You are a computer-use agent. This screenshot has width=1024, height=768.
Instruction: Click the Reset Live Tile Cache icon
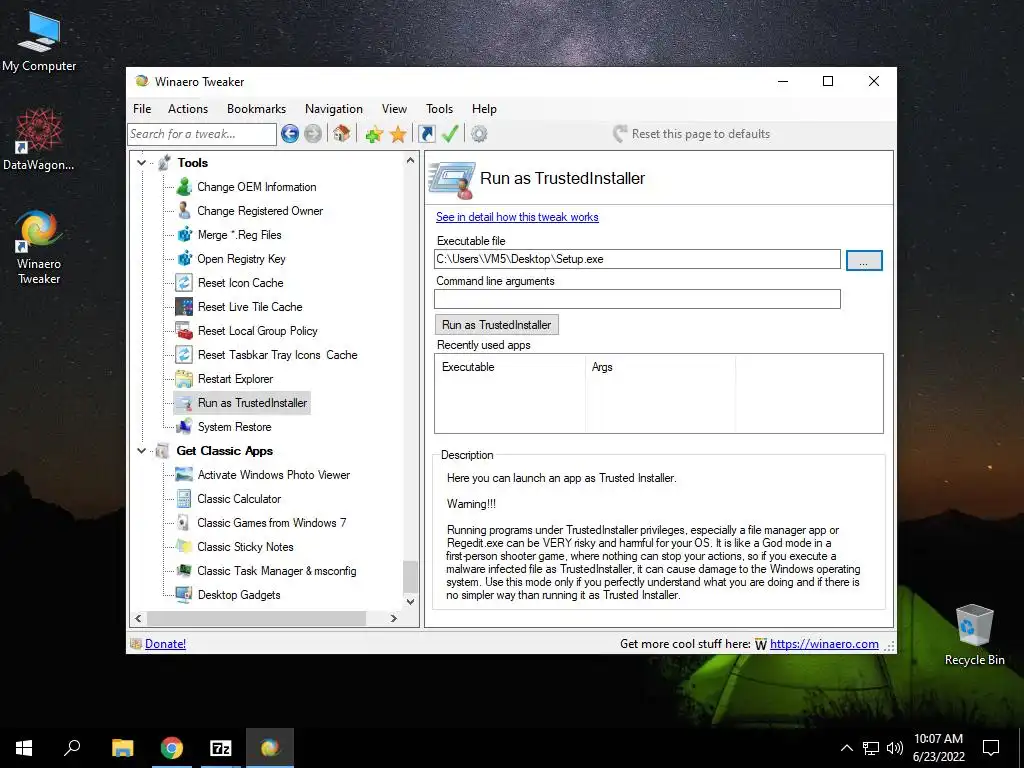click(184, 306)
